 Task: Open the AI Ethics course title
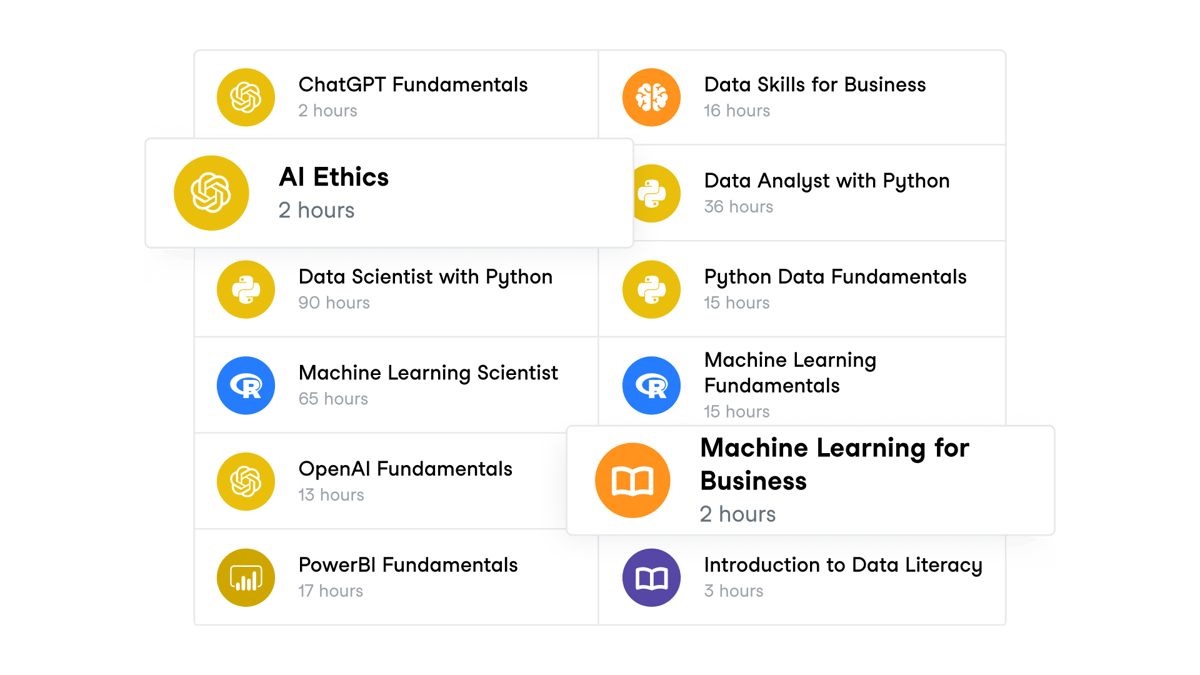334,178
